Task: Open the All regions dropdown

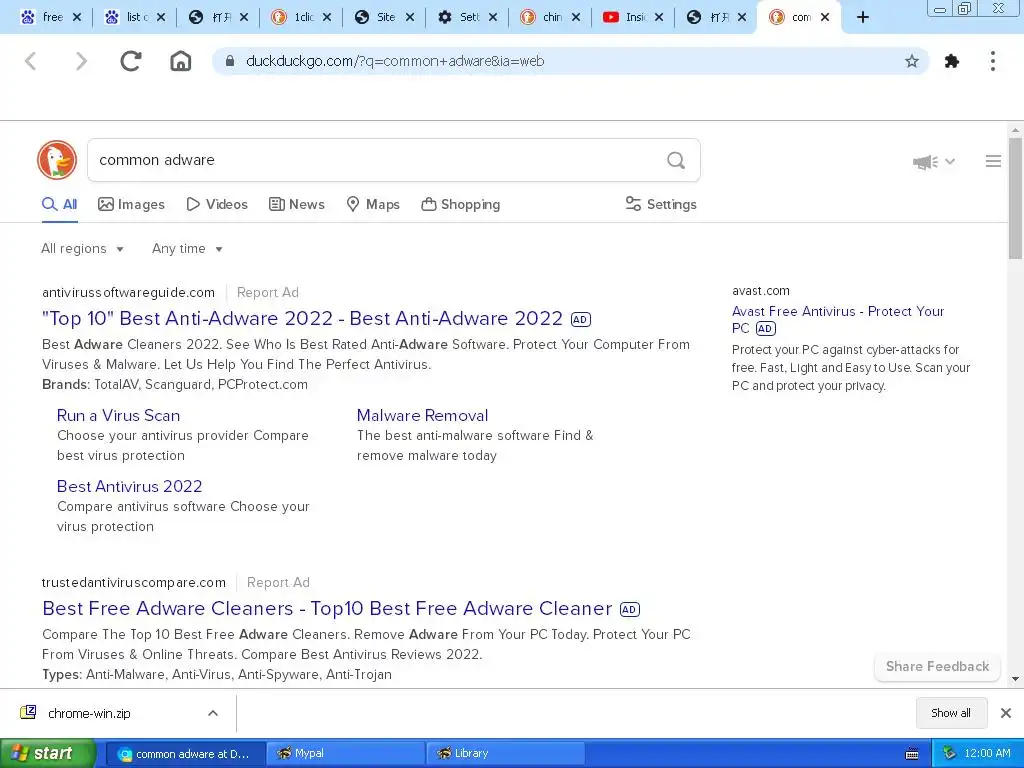Action: pos(82,249)
